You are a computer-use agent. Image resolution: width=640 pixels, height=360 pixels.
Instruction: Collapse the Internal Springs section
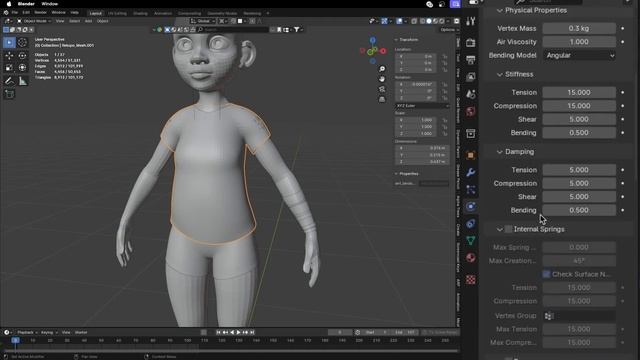pyautogui.click(x=500, y=229)
